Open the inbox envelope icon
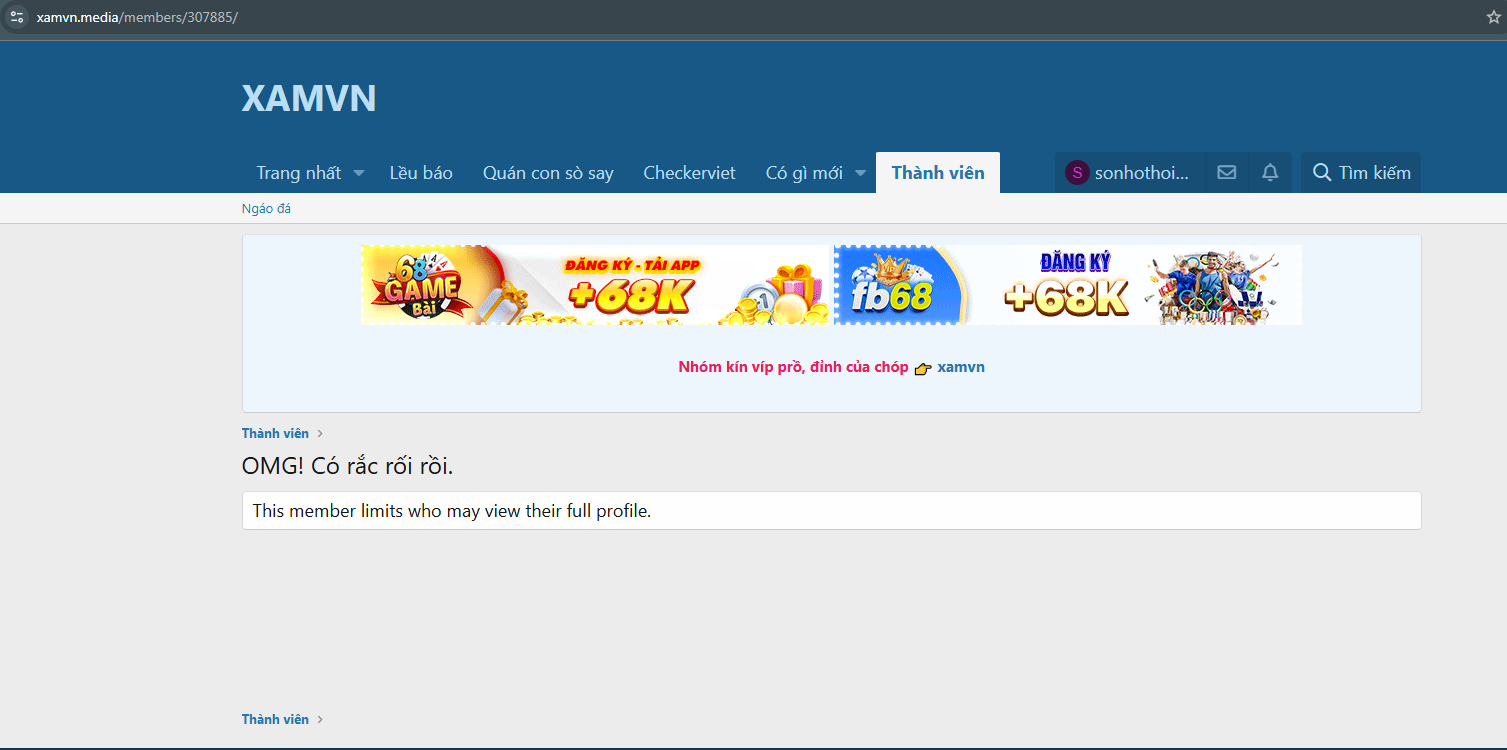Image resolution: width=1507 pixels, height=750 pixels. tap(1226, 173)
